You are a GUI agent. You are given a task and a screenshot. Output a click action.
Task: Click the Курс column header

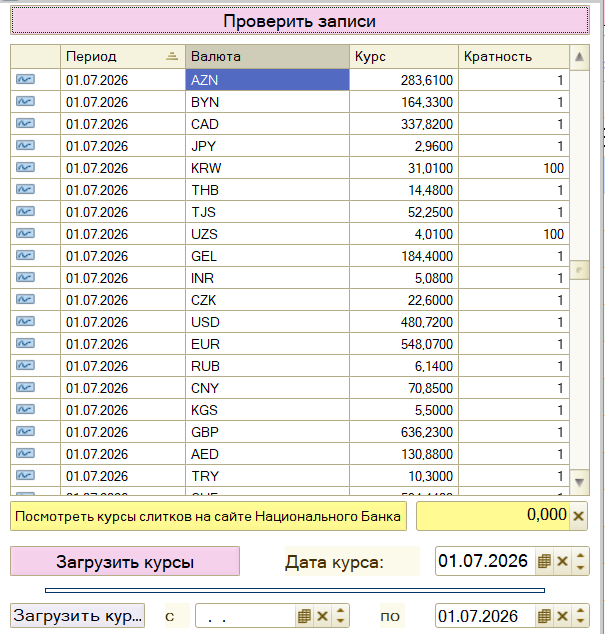403,56
